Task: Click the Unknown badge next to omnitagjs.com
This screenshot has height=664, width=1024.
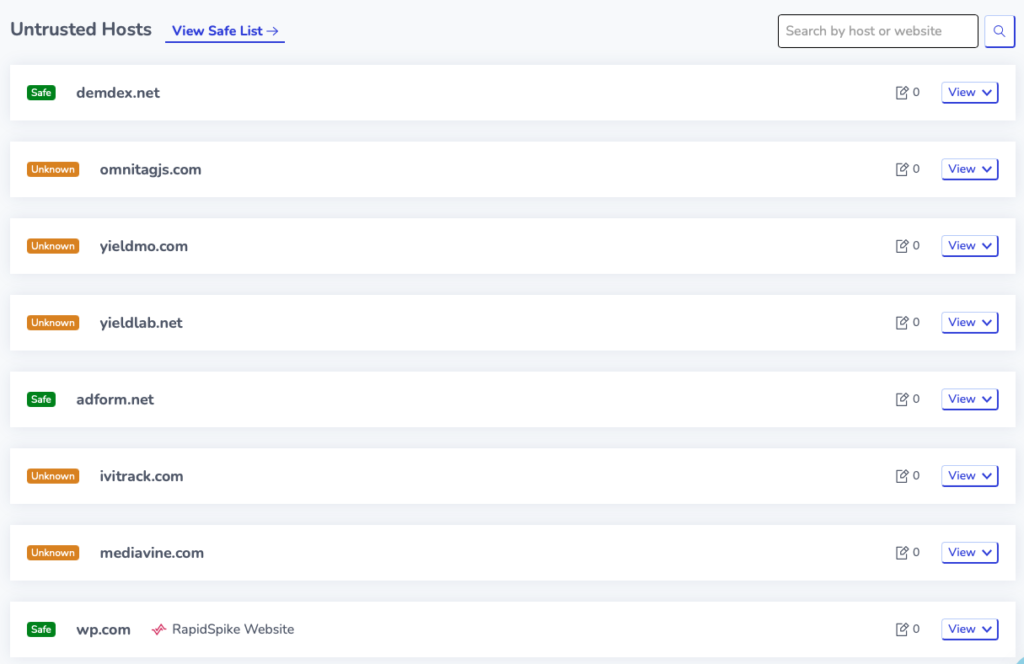Action: [53, 169]
